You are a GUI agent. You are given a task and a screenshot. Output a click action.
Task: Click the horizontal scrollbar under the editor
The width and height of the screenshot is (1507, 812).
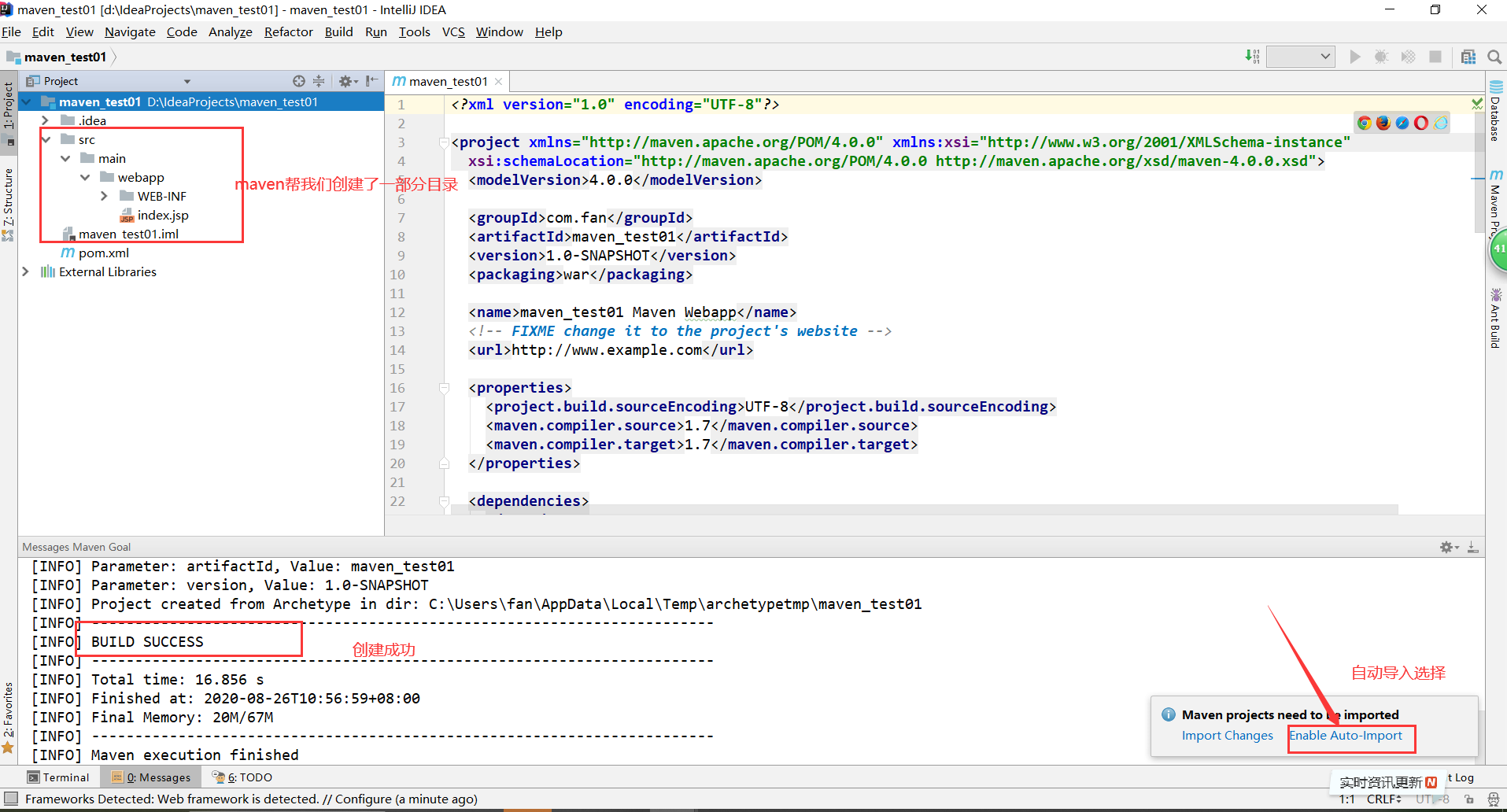(x=925, y=510)
